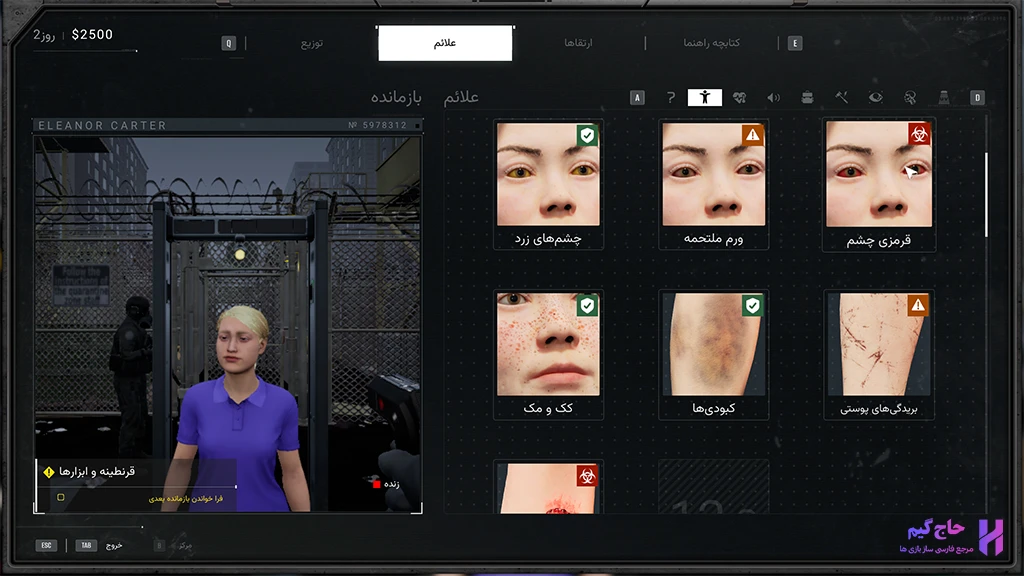Click the A key previous-category hint
The height and width of the screenshot is (576, 1024).
pos(637,97)
